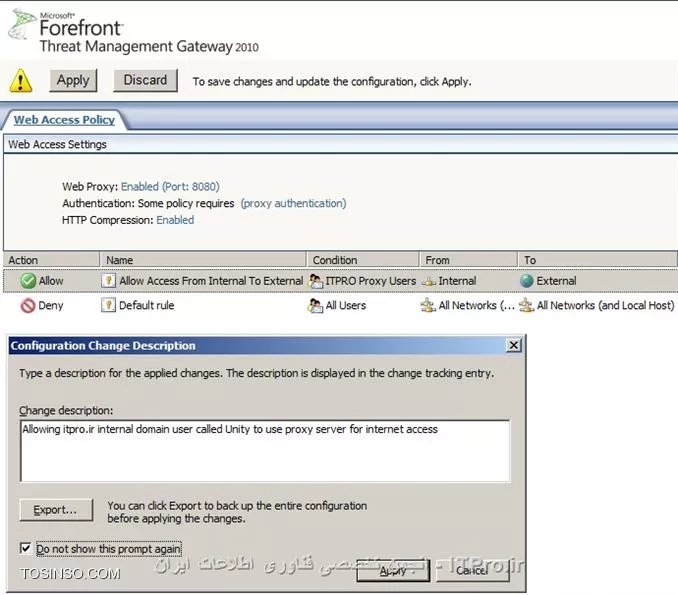678x595 pixels.
Task: Click ITPRO Proxy Users condition text
Action: click(x=371, y=281)
